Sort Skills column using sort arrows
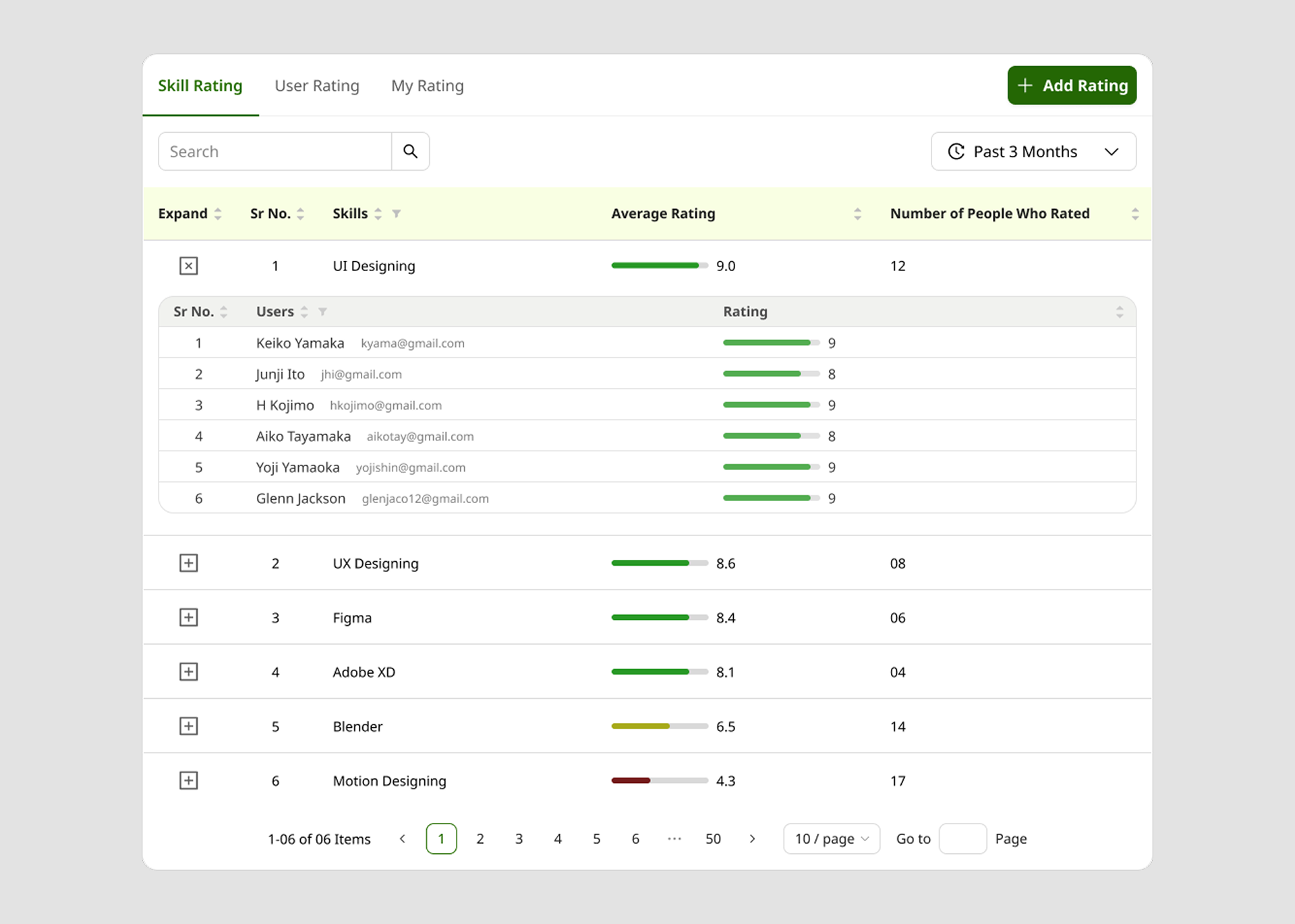The image size is (1295, 924). pos(378,214)
